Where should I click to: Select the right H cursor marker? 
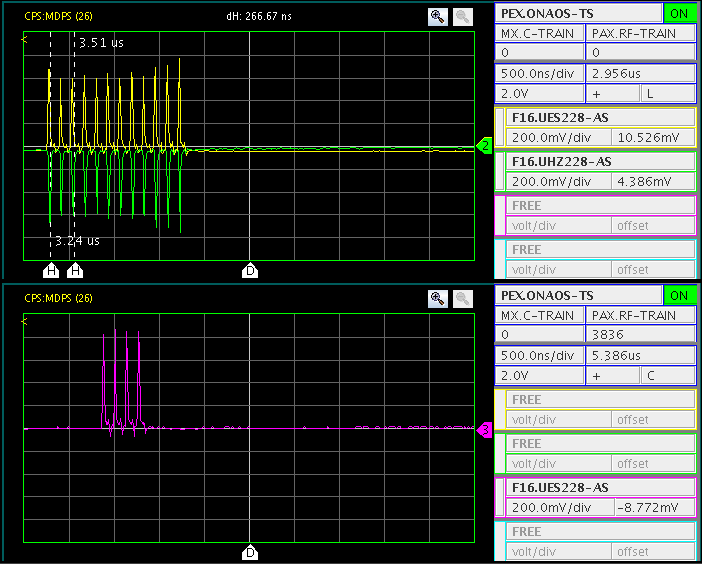[x=75, y=271]
